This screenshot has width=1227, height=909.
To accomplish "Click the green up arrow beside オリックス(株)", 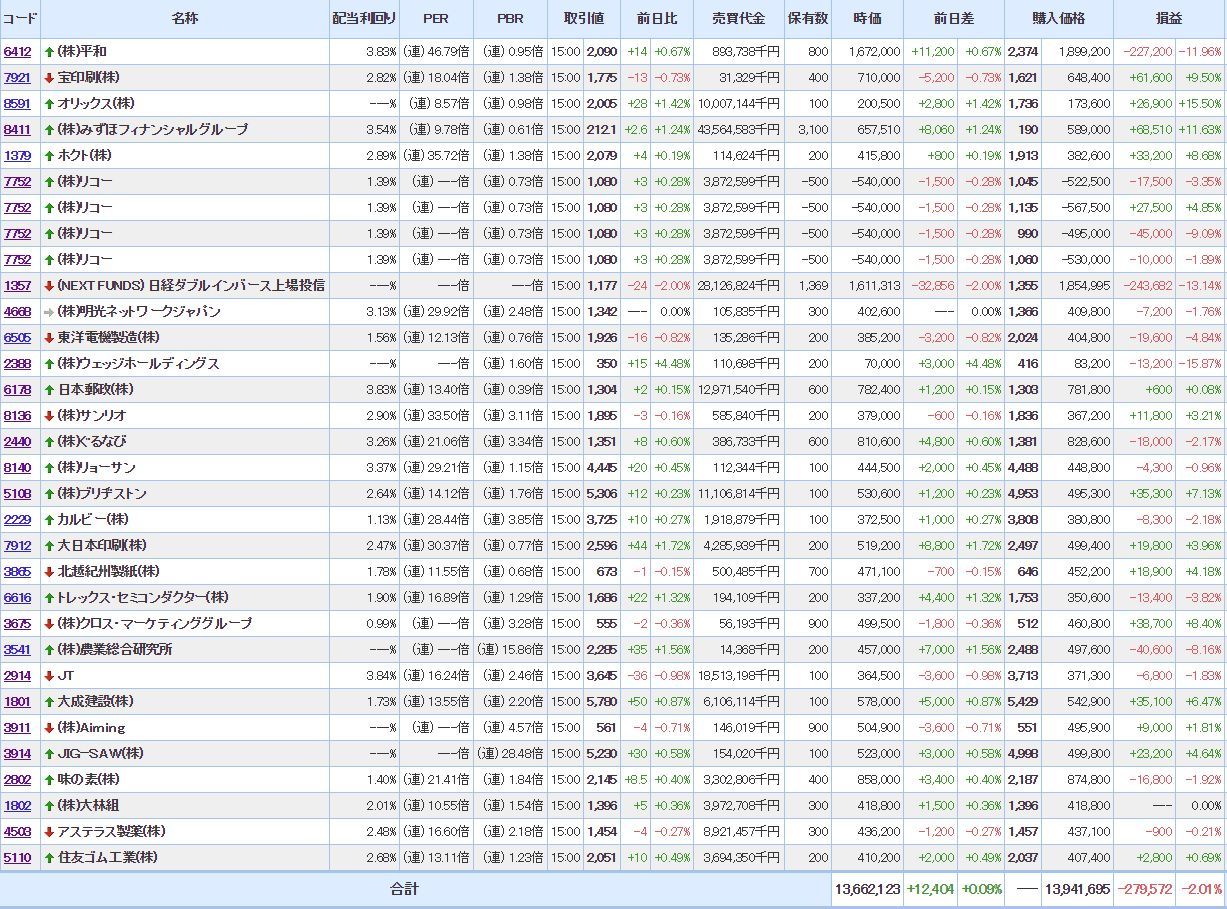I will pyautogui.click(x=49, y=104).
